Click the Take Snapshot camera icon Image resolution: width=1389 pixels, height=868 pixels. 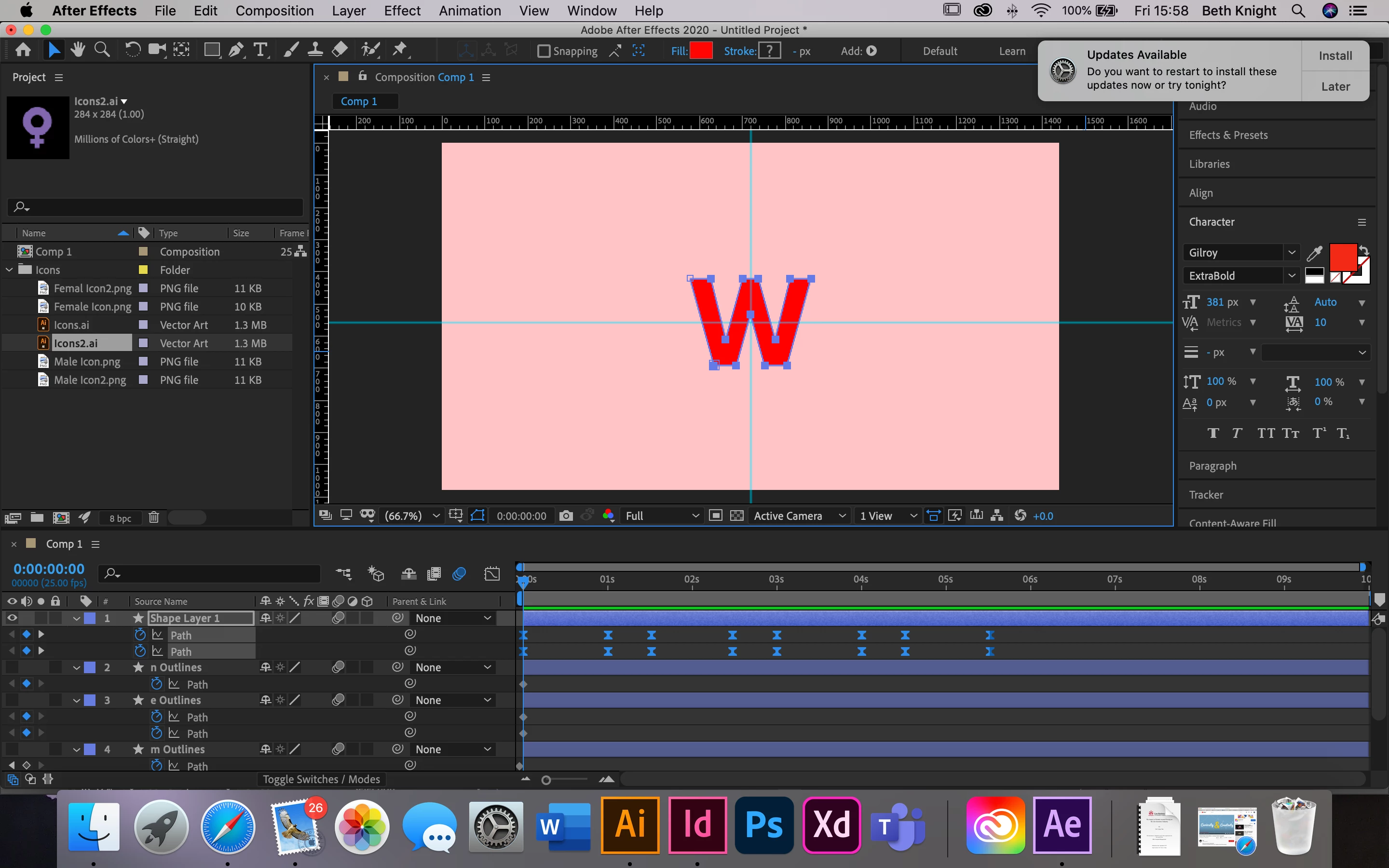(566, 515)
